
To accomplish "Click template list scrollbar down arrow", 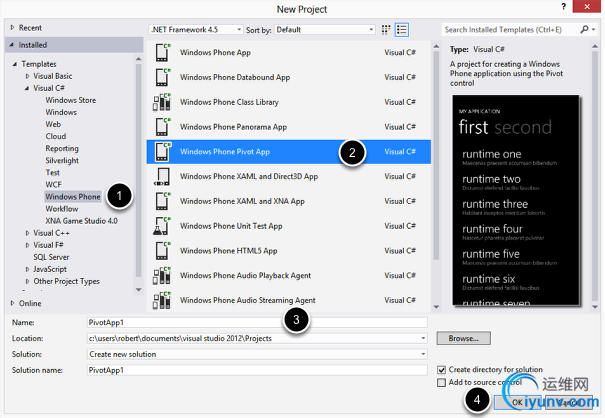I will pos(436,307).
